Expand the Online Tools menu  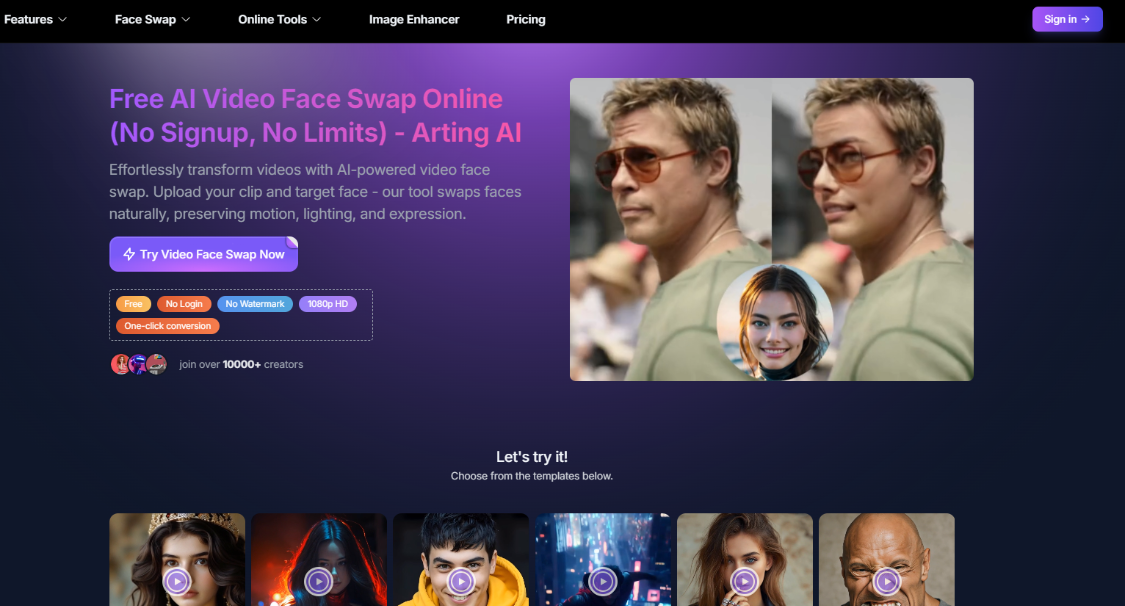280,19
